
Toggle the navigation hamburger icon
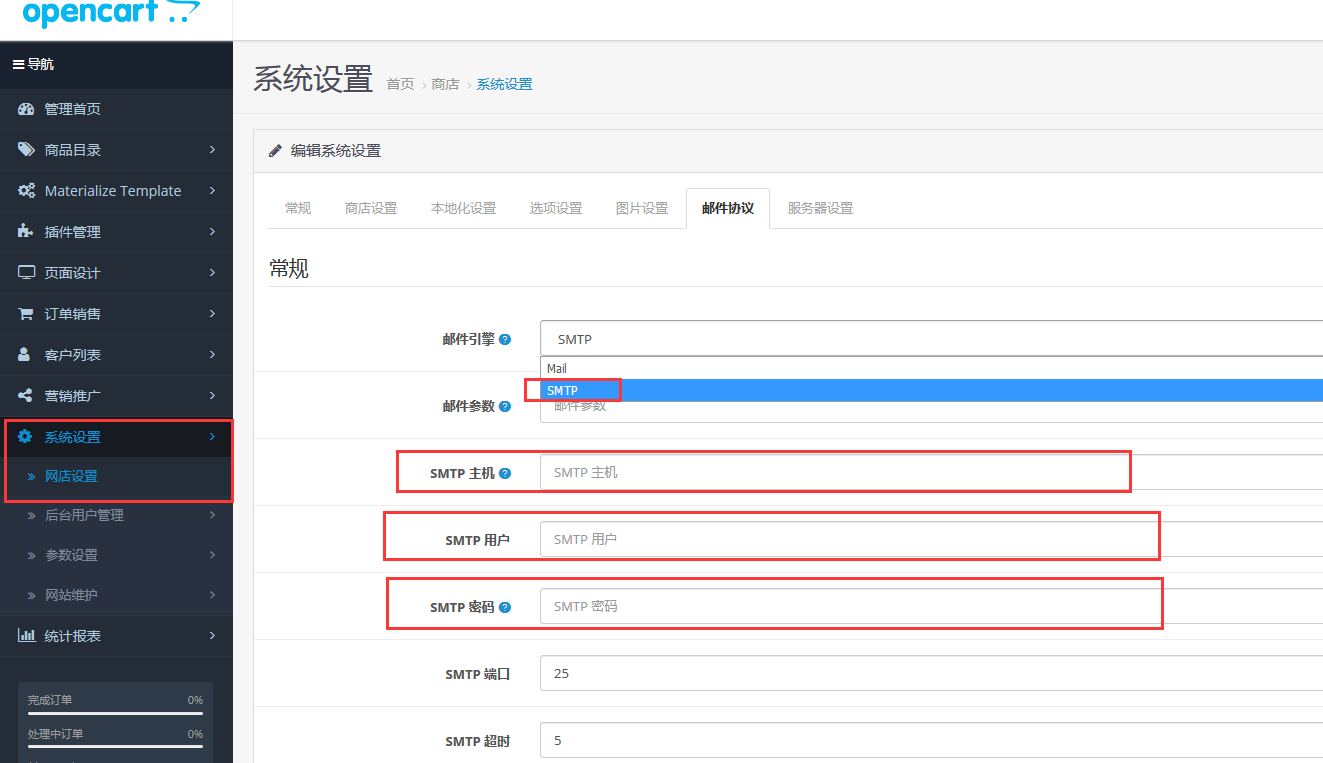click(18, 64)
